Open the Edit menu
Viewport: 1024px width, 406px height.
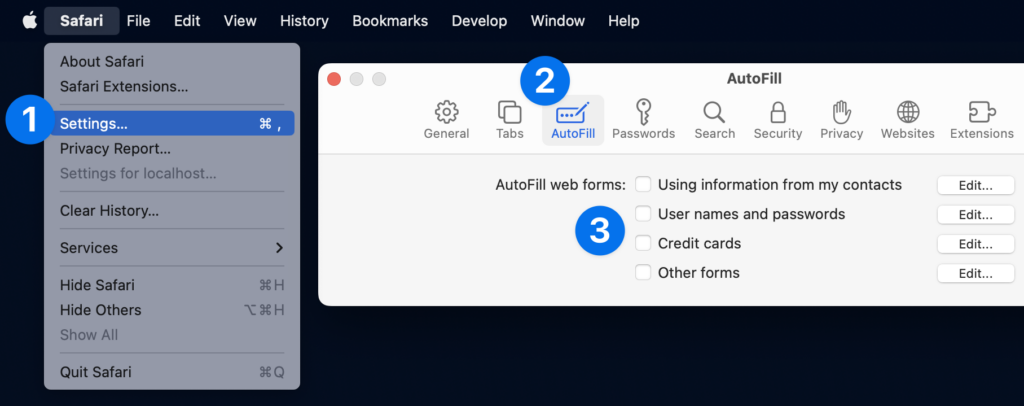click(187, 21)
